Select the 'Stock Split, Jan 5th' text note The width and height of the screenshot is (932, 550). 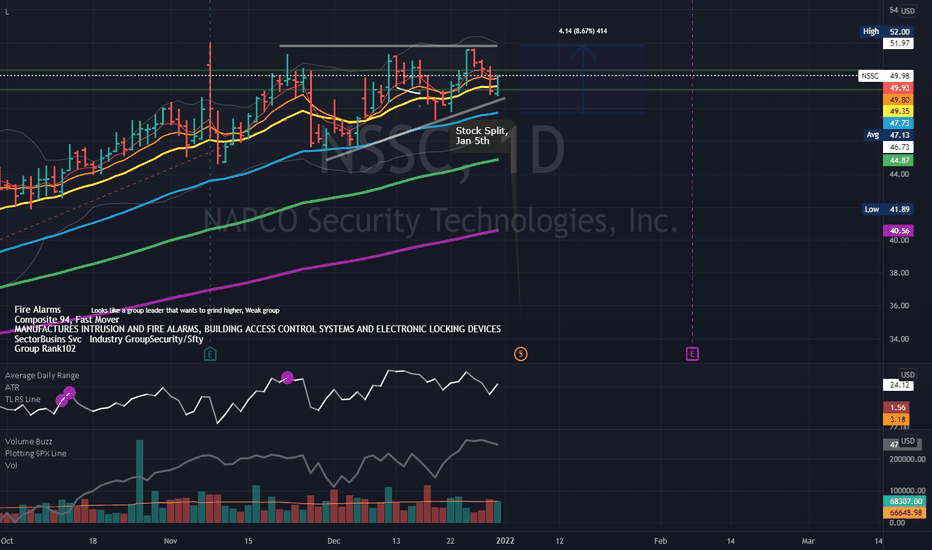click(481, 136)
